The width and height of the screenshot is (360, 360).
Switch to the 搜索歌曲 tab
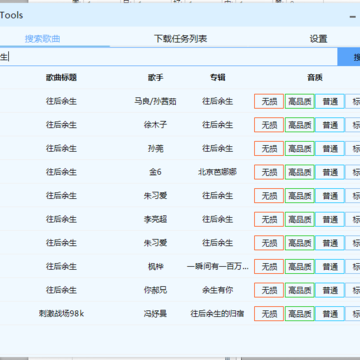(x=42, y=39)
